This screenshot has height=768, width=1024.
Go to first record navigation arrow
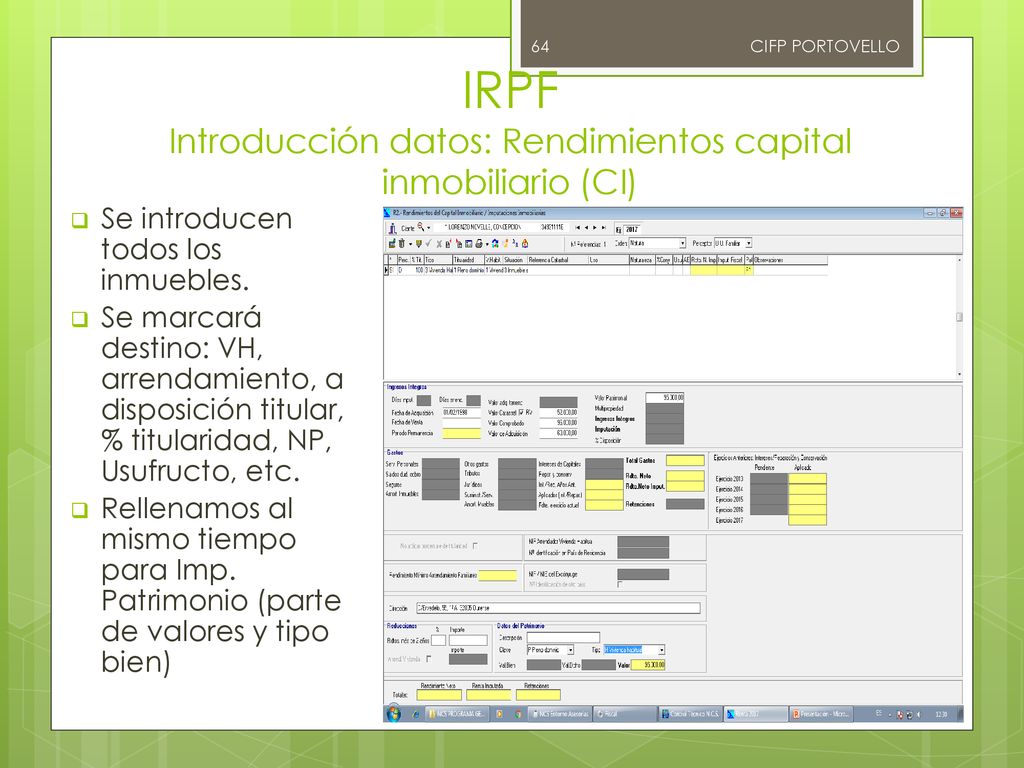577,228
